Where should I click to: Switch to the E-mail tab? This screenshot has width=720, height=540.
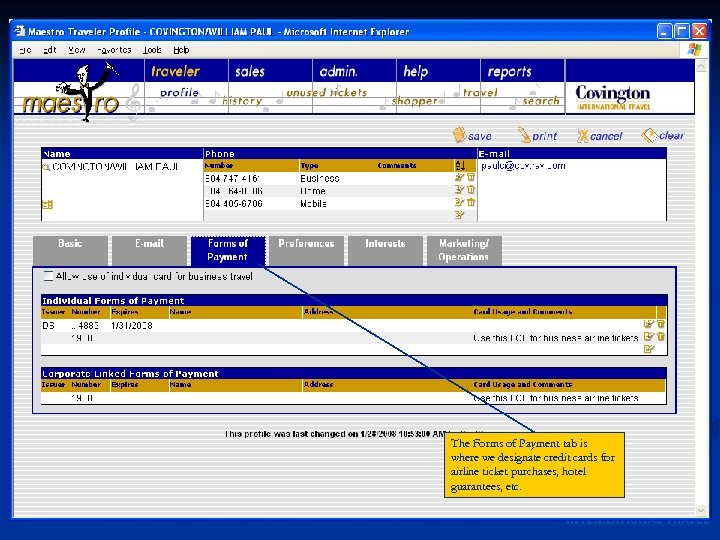point(149,250)
